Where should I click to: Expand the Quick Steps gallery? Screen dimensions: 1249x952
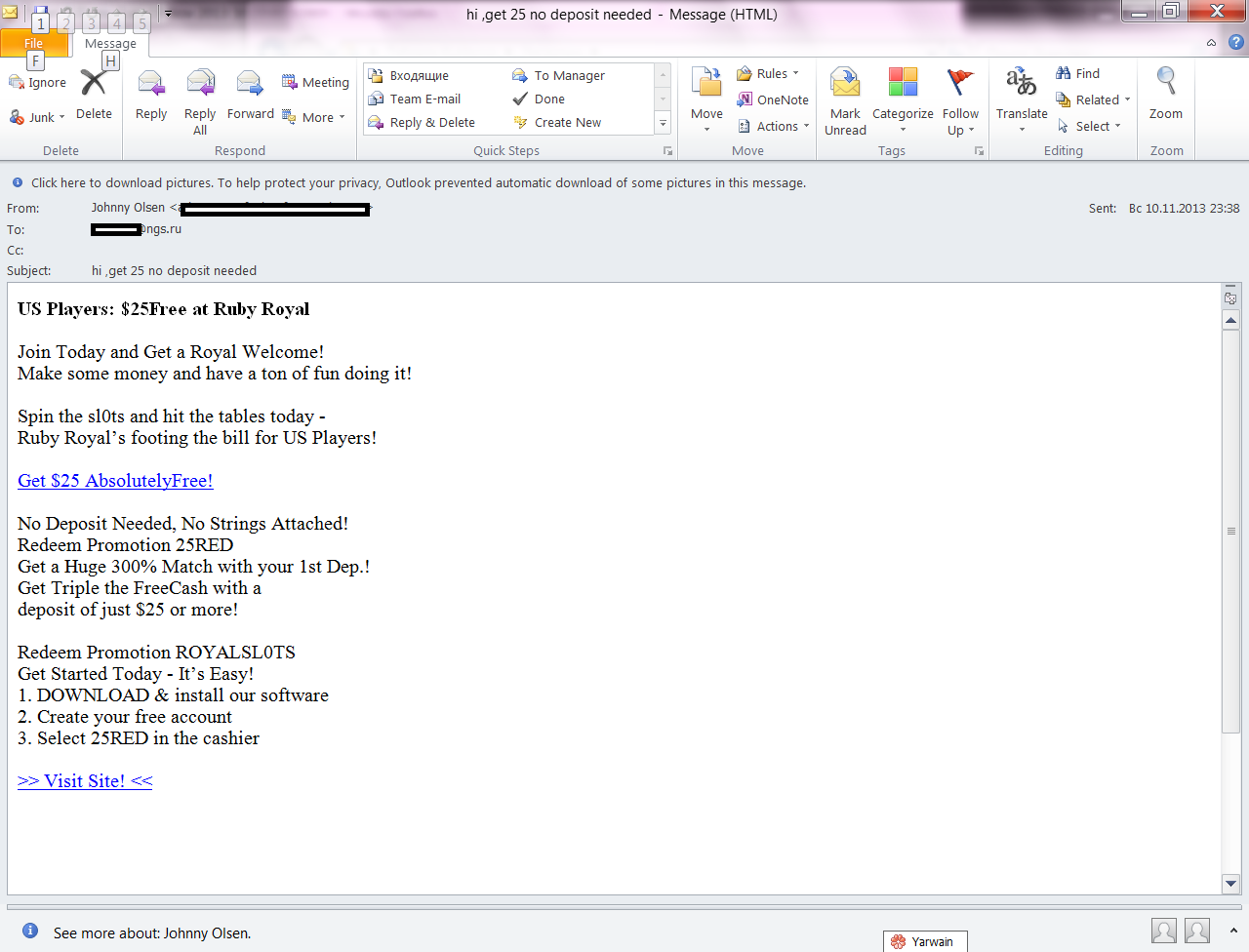pos(663,124)
